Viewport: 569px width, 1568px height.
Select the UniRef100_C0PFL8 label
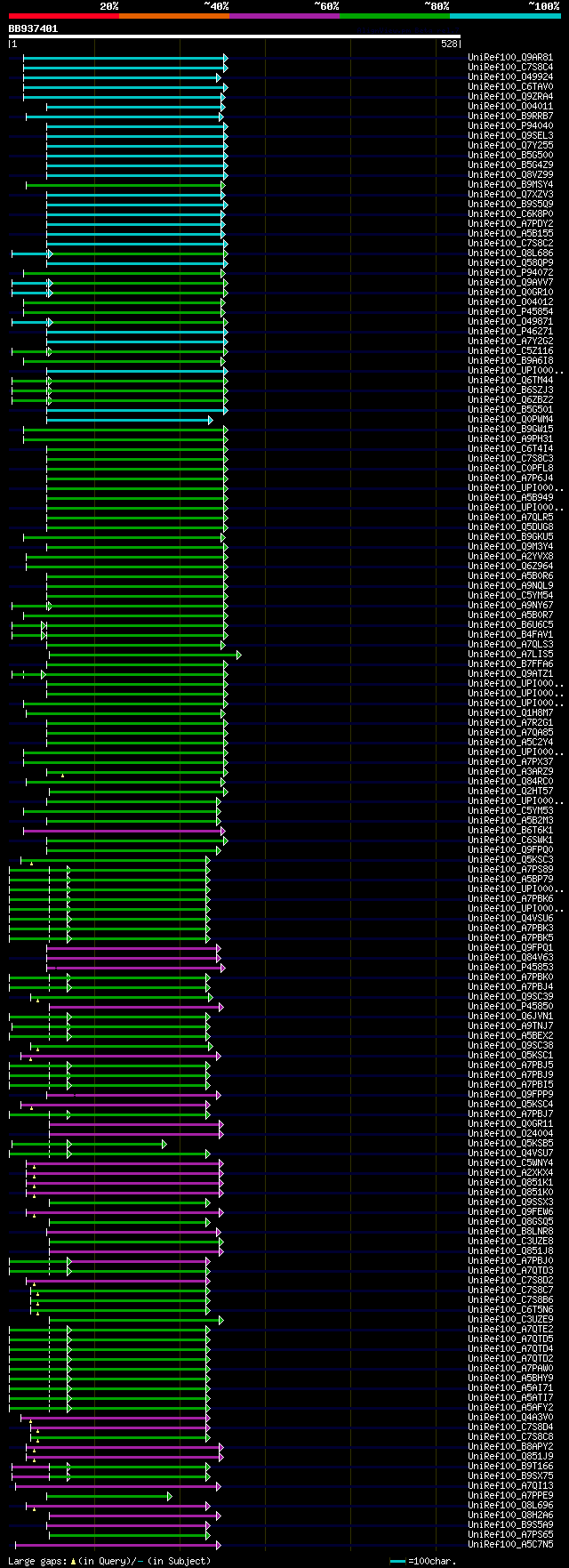(x=510, y=468)
